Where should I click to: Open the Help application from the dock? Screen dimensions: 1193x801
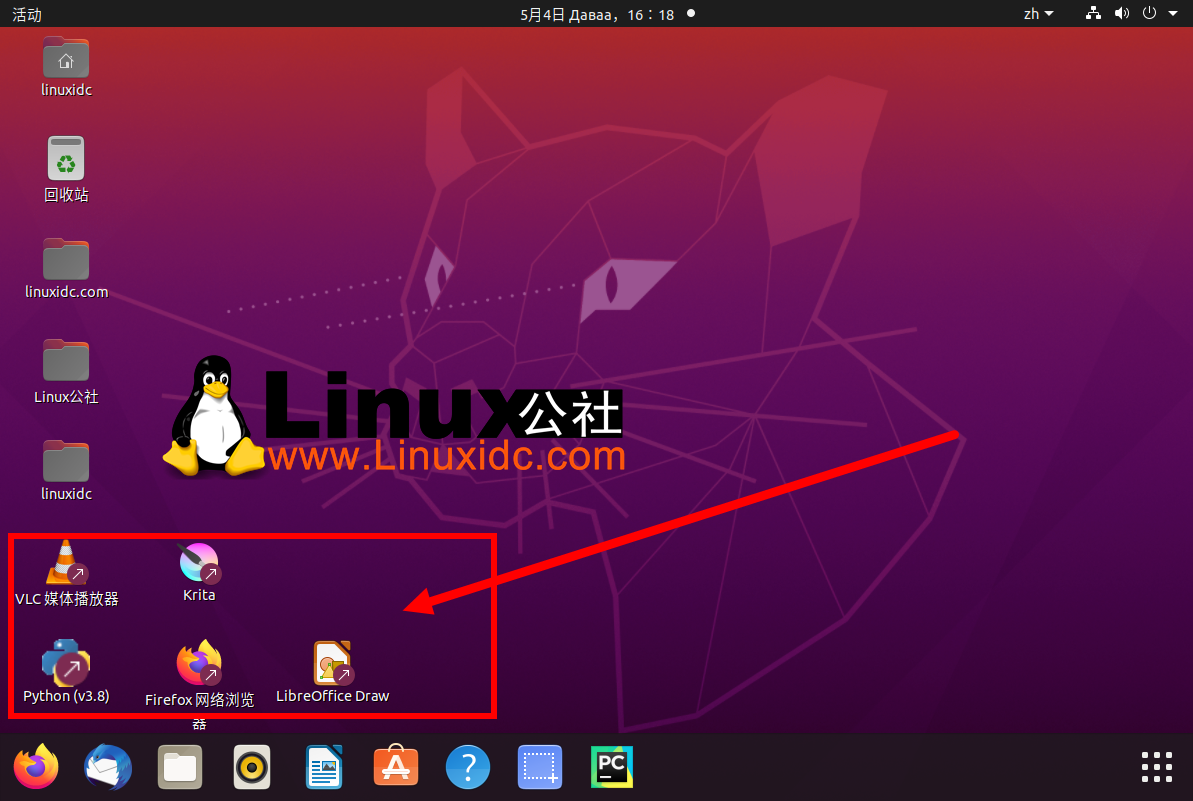coord(467,767)
